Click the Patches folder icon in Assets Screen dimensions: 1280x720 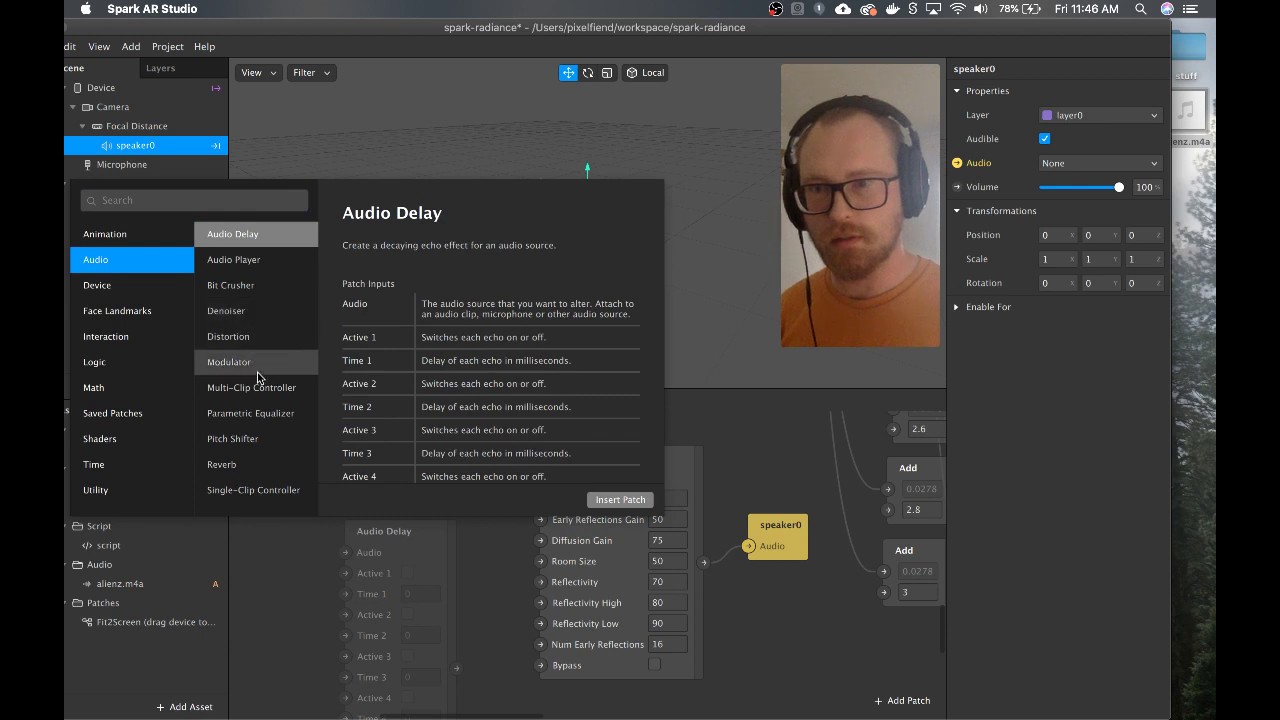[x=77, y=603]
